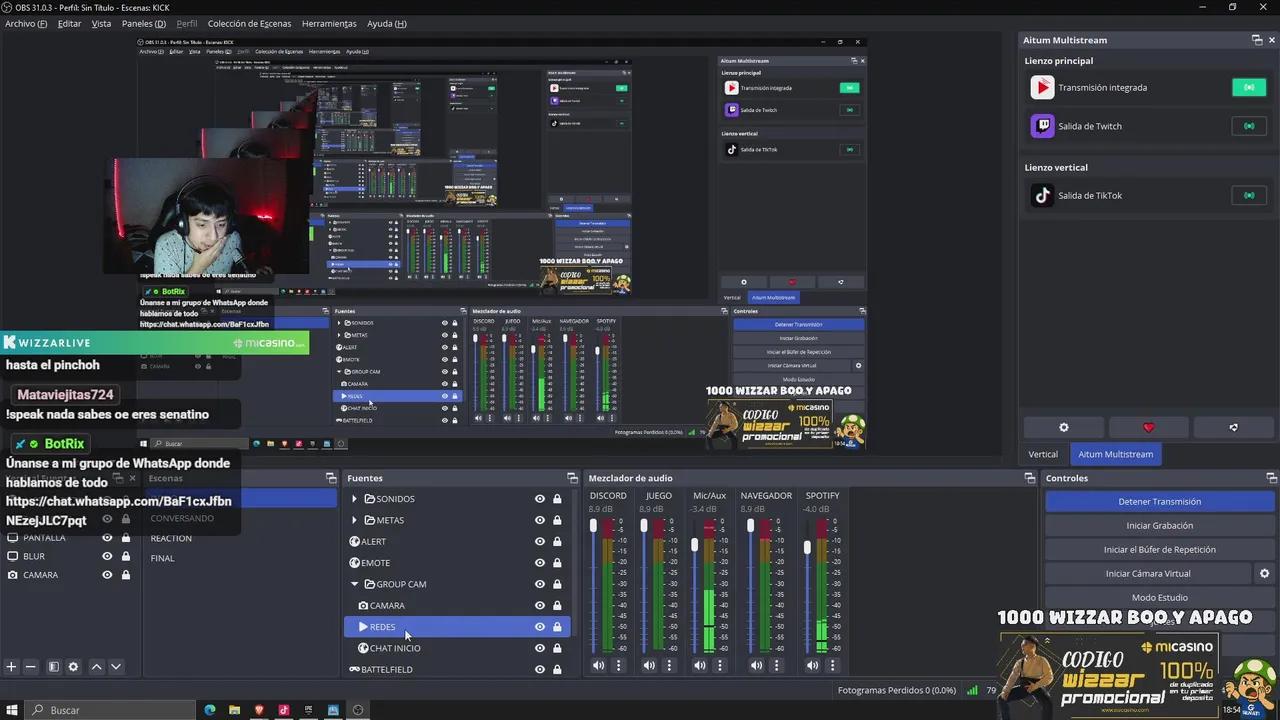Hide the METAS folder visibility
The height and width of the screenshot is (720, 1280).
[x=540, y=520]
